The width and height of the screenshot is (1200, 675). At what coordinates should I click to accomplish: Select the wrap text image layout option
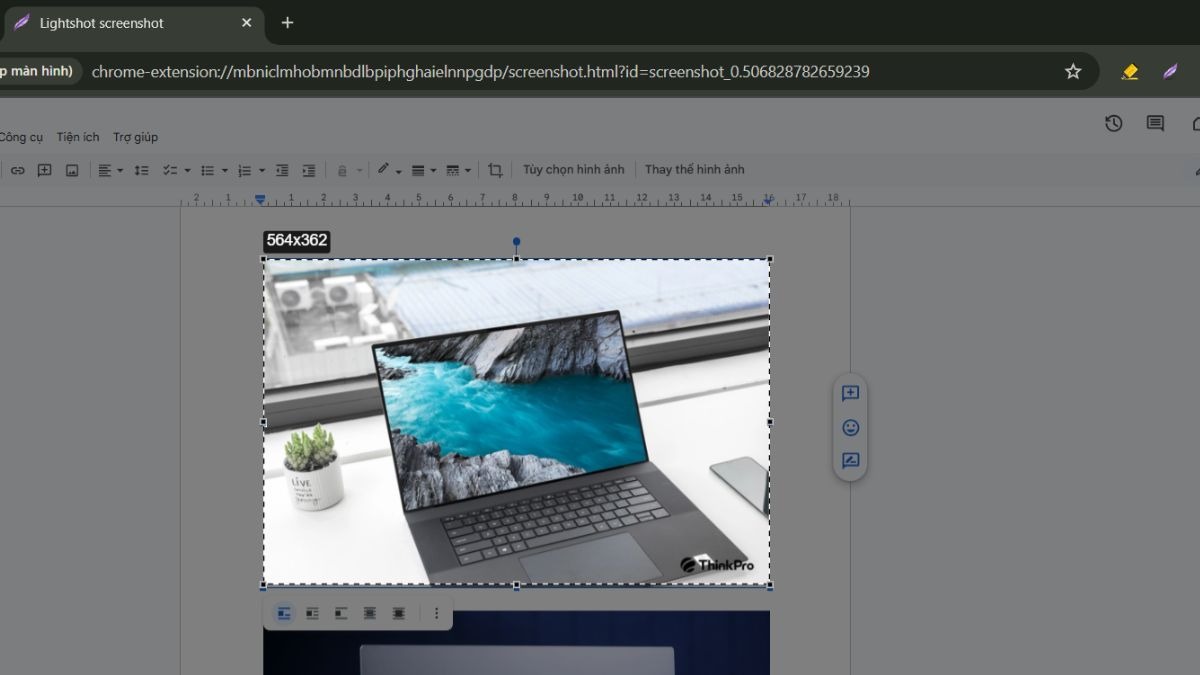[x=312, y=613]
